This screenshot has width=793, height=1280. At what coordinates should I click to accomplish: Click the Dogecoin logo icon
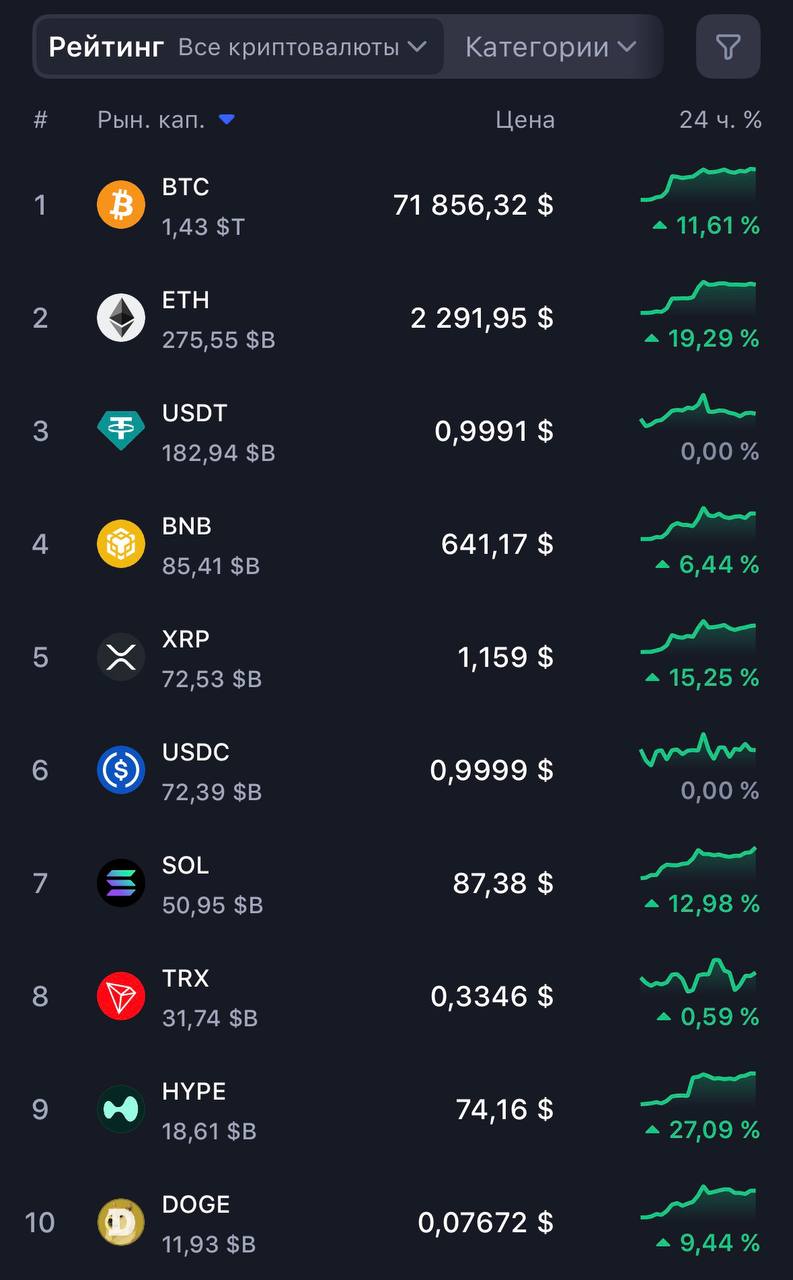pos(121,1222)
